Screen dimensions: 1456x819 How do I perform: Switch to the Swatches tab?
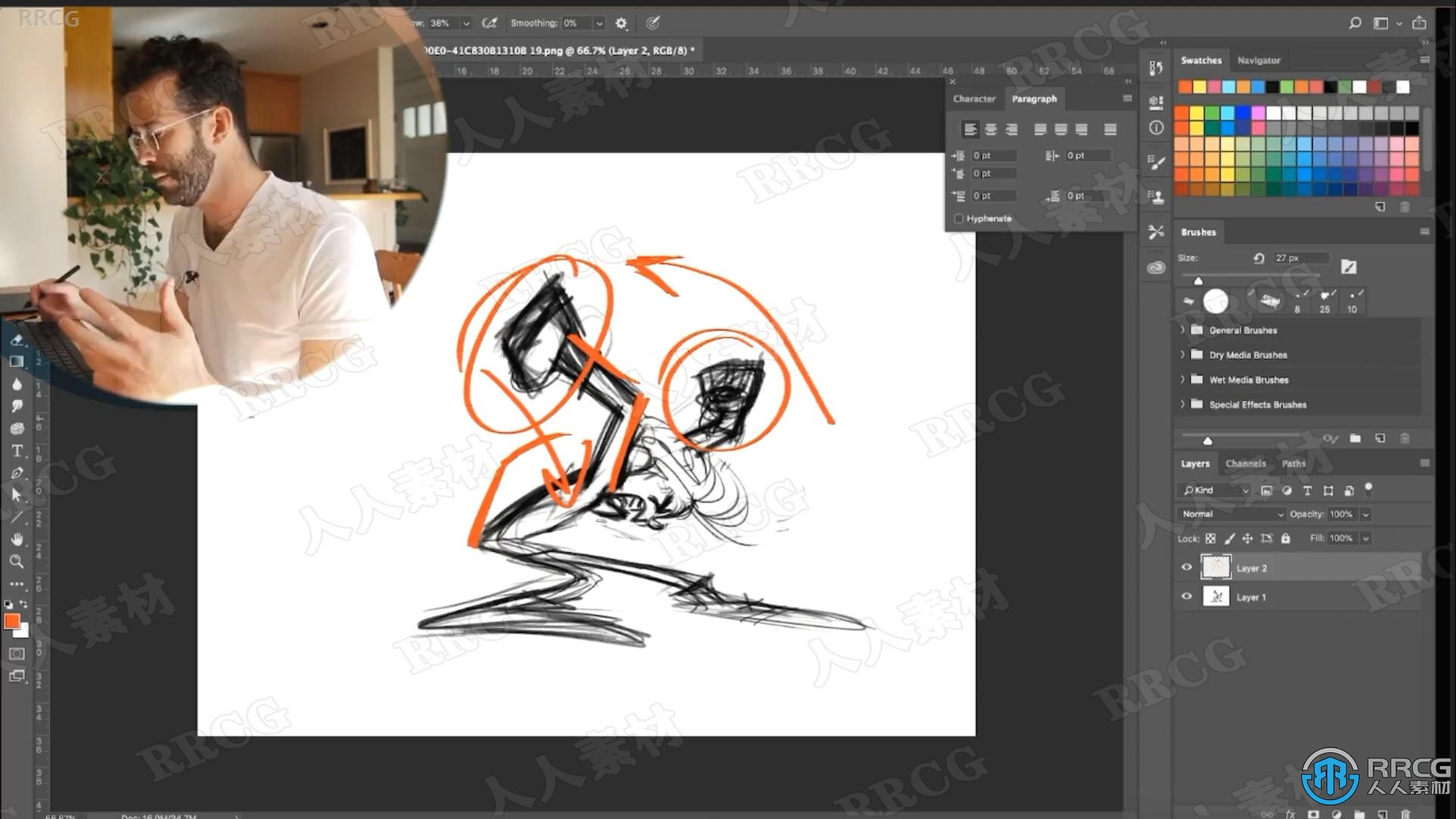[1200, 60]
